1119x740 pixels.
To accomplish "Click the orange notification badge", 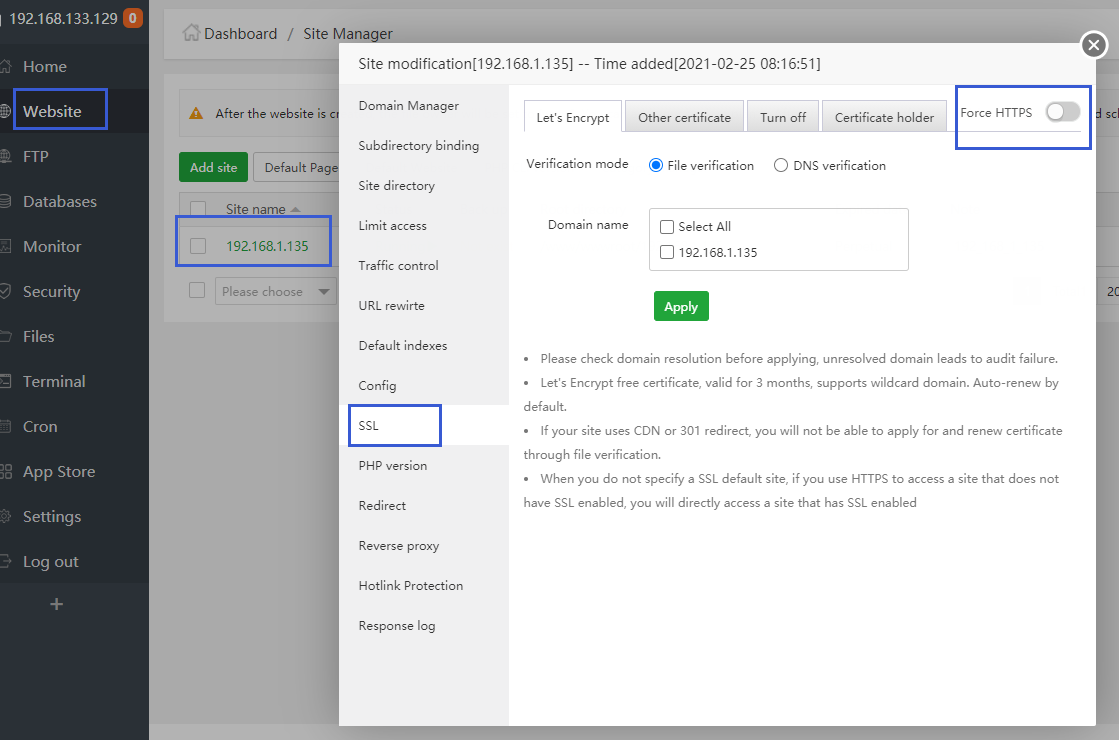I will (x=132, y=18).
